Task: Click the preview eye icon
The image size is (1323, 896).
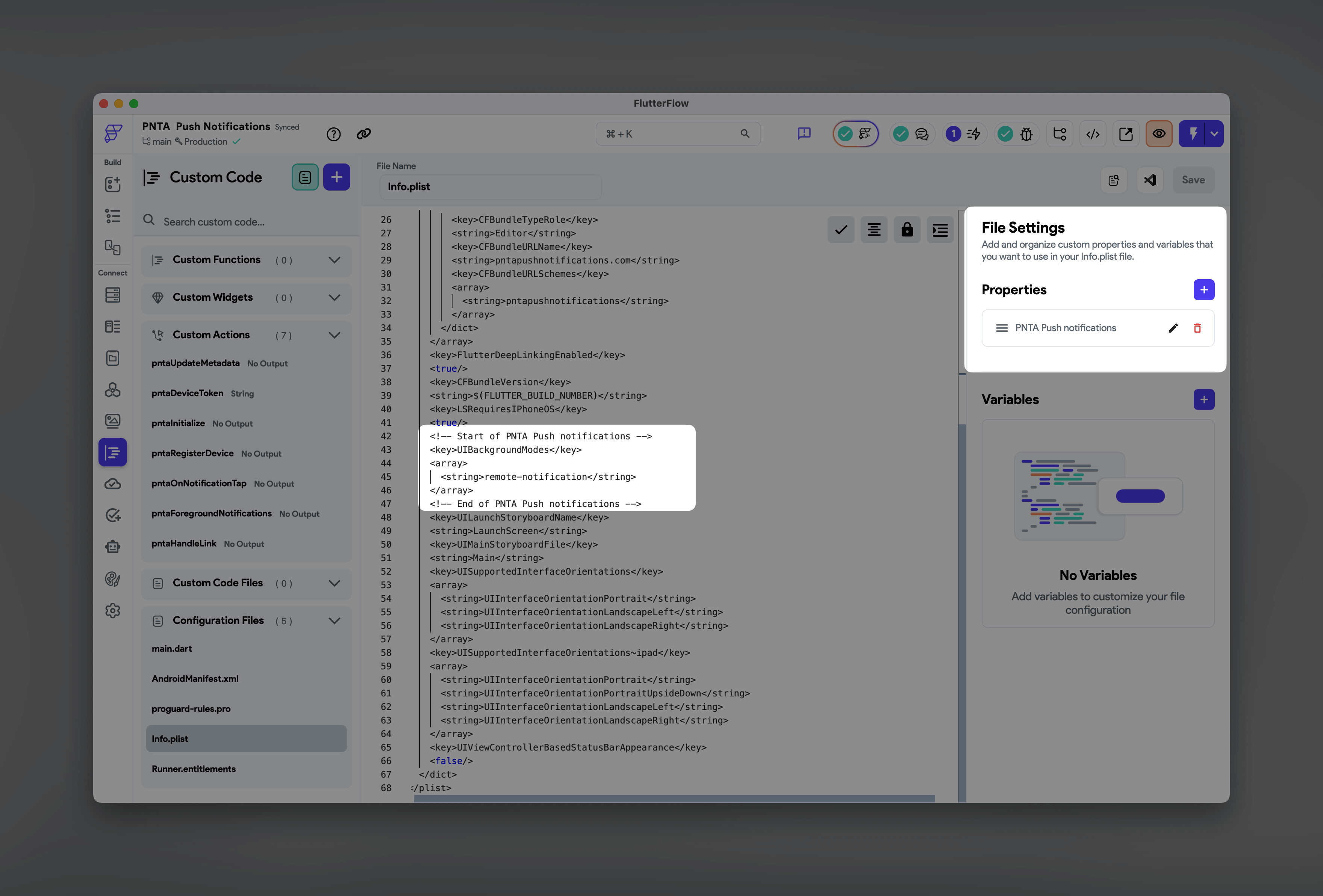Action: click(1158, 134)
